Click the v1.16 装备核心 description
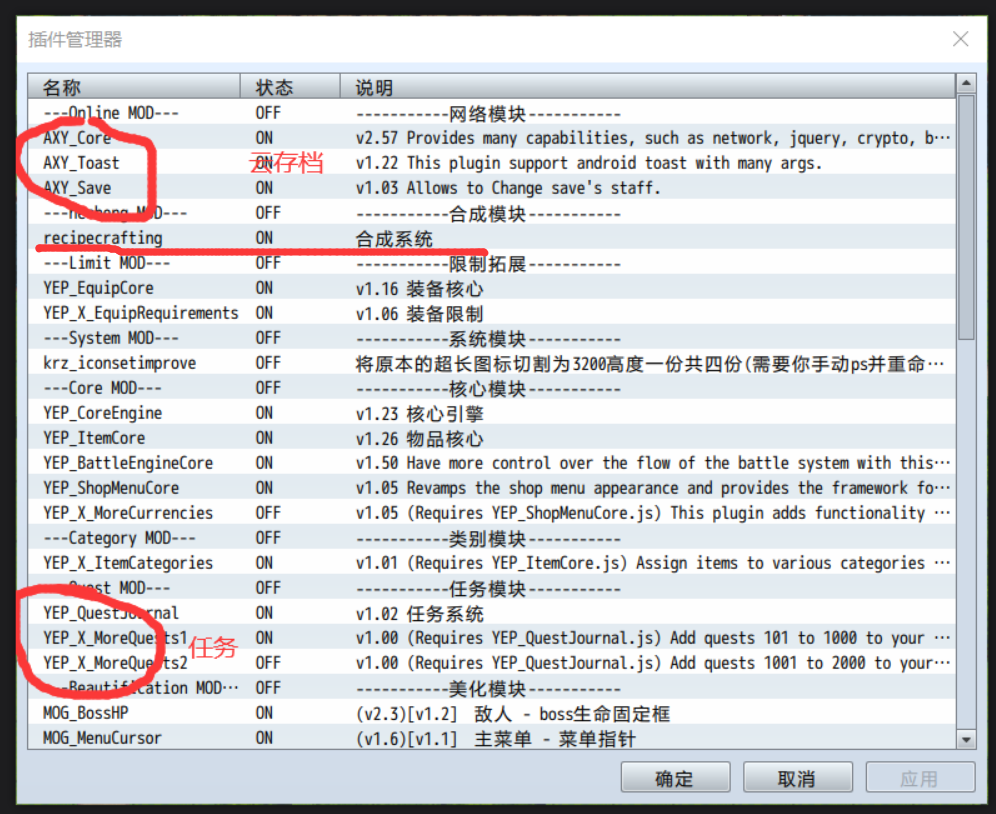 [419, 289]
